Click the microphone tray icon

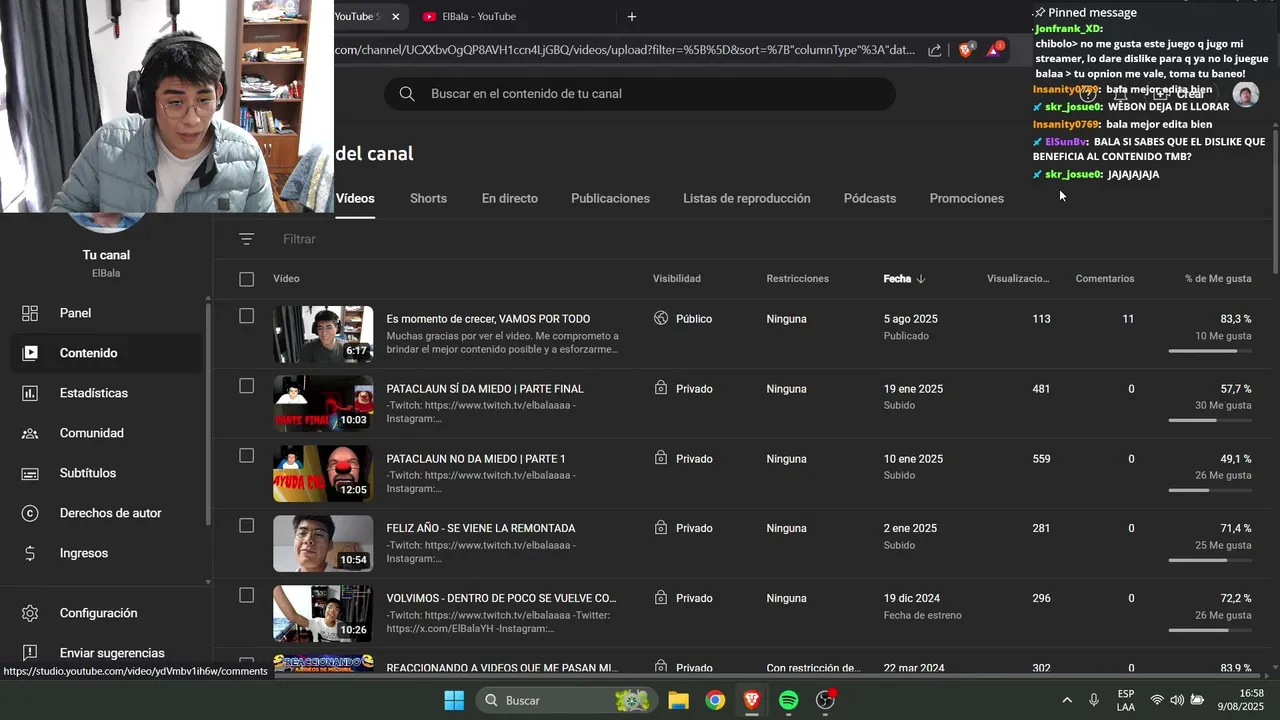1094,700
